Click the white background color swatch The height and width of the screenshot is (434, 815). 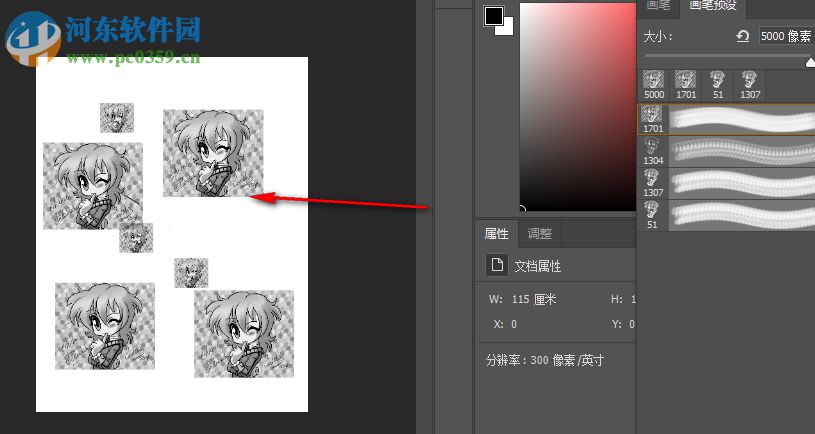(507, 28)
